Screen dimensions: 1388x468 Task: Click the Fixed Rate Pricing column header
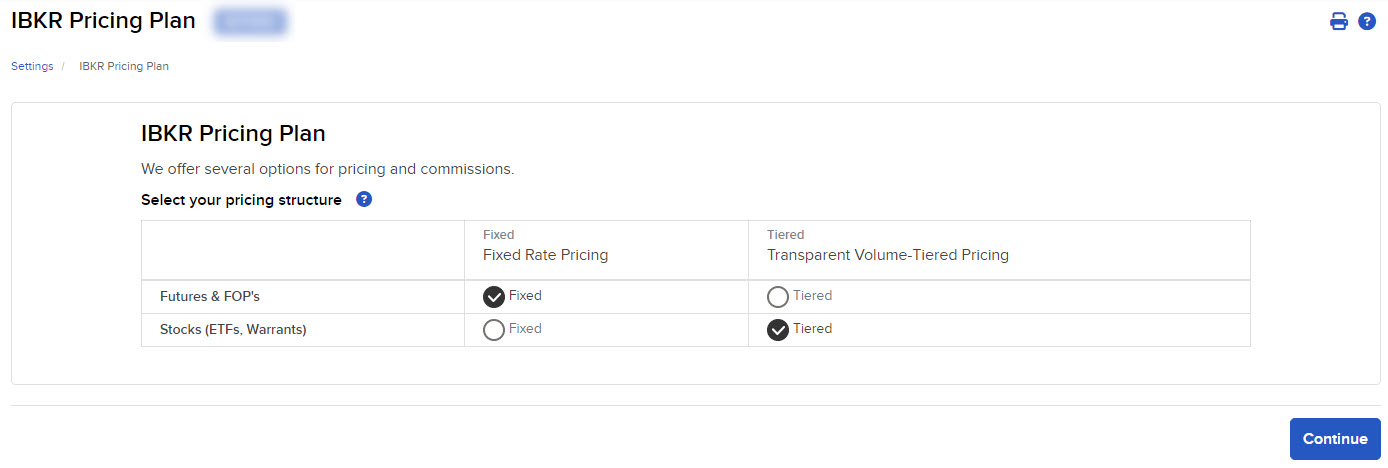(x=545, y=255)
